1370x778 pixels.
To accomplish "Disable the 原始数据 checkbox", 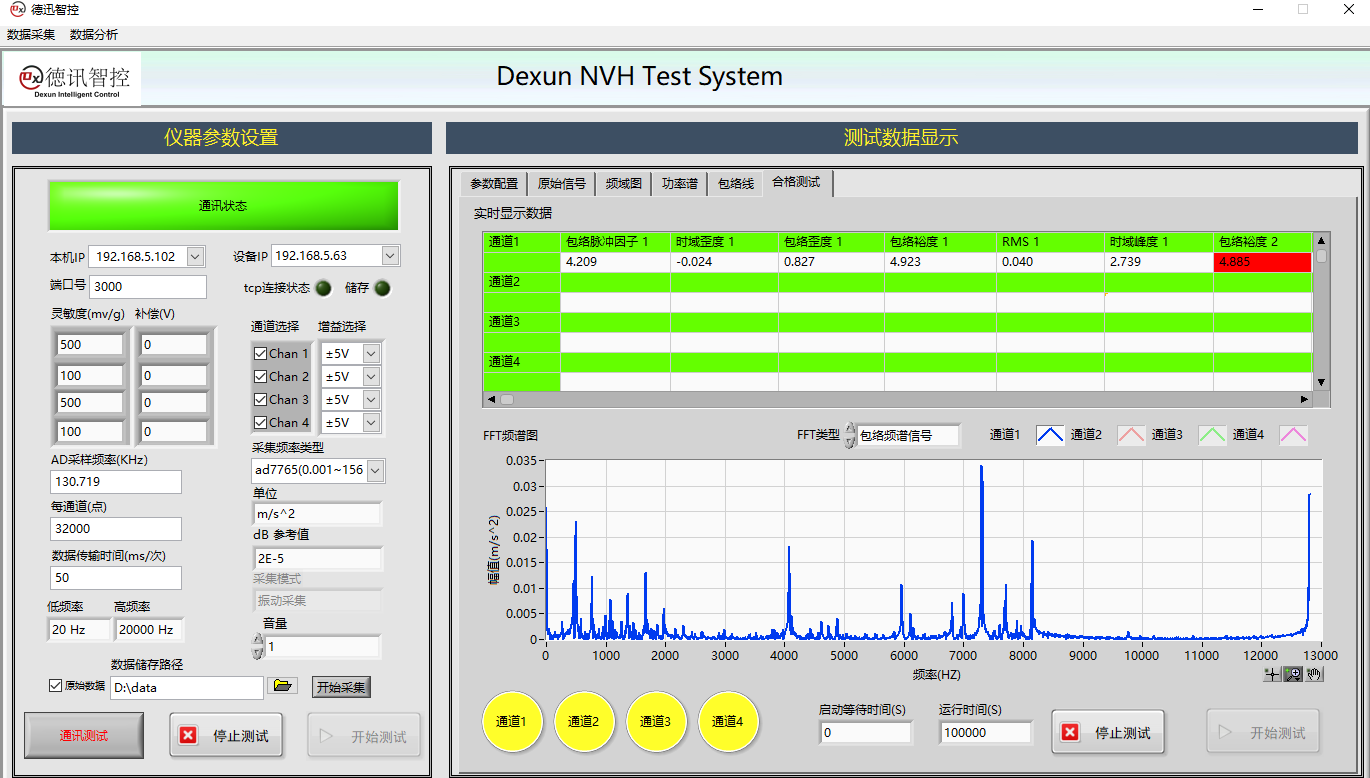I will pos(56,686).
